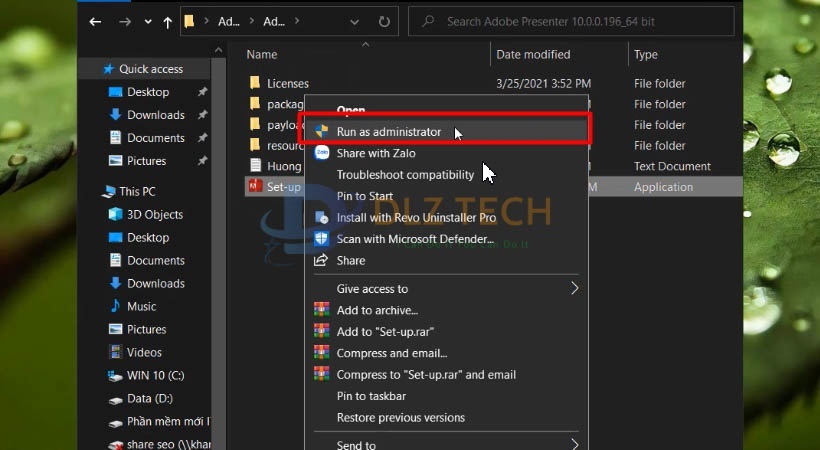Select the Licenses folder
This screenshot has width=820, height=450.
click(288, 83)
